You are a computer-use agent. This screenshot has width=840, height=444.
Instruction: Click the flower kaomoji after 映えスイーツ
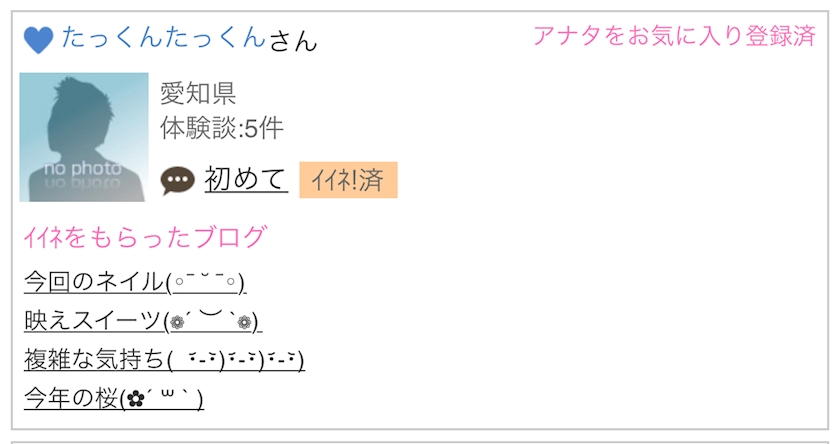point(211,320)
